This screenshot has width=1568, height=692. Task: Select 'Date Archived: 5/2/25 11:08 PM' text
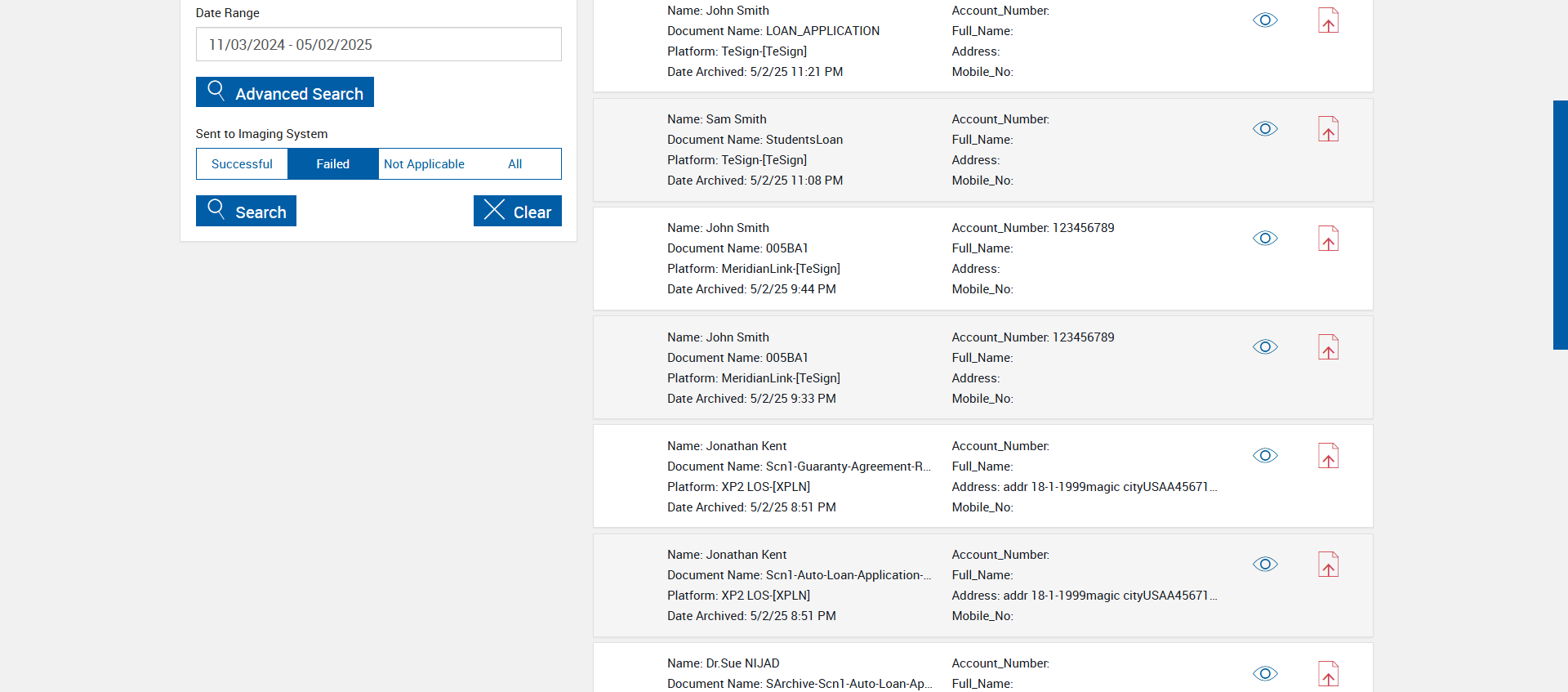pyautogui.click(x=755, y=181)
